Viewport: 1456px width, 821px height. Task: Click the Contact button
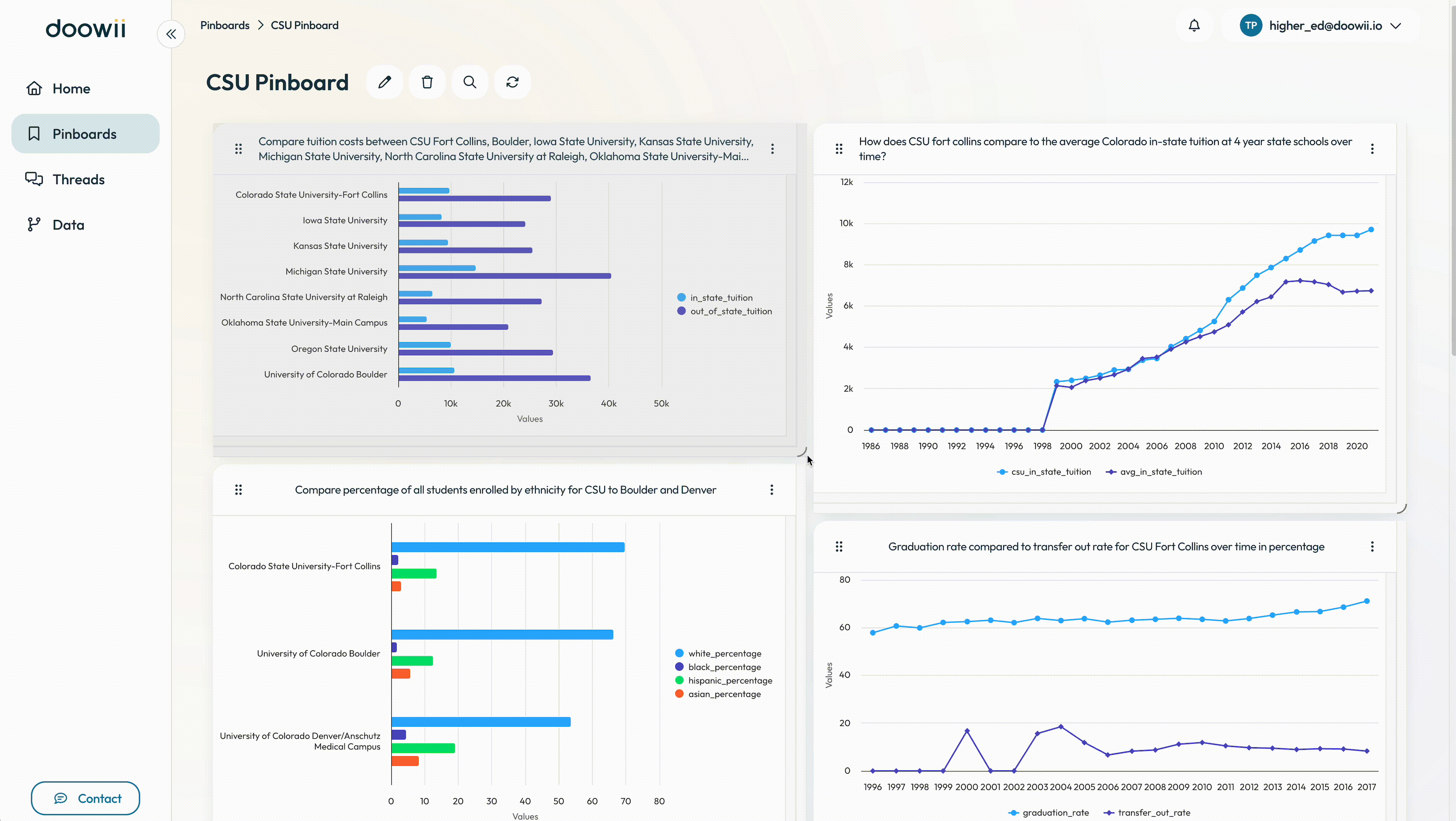[85, 799]
